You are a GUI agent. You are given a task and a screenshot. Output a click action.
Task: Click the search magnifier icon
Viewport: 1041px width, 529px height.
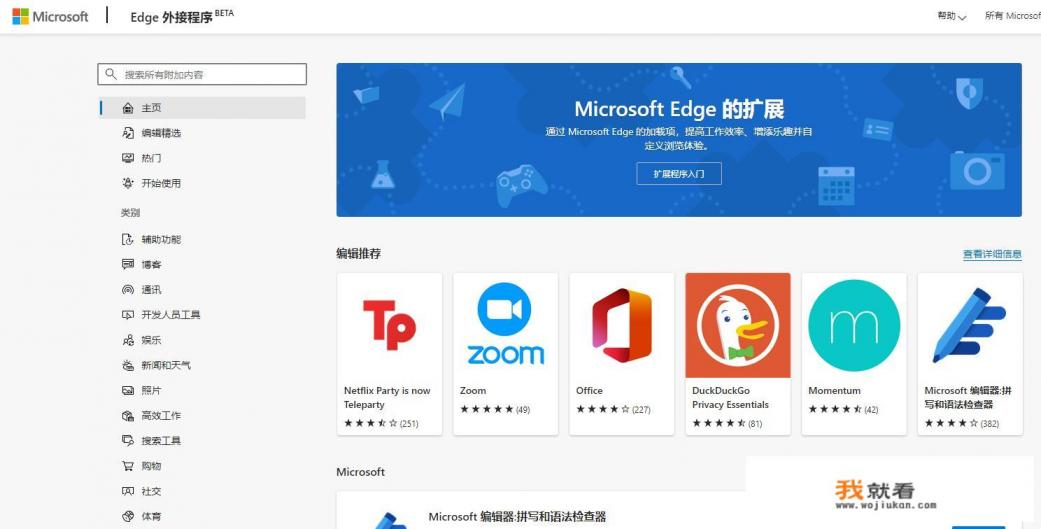tap(111, 74)
